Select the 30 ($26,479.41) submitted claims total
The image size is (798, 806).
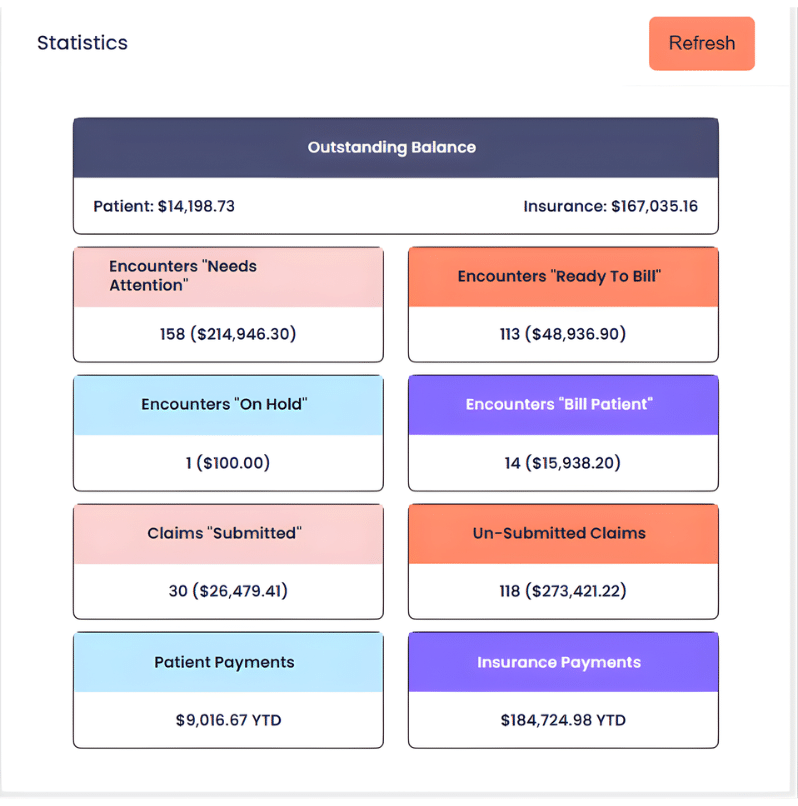[x=228, y=591]
